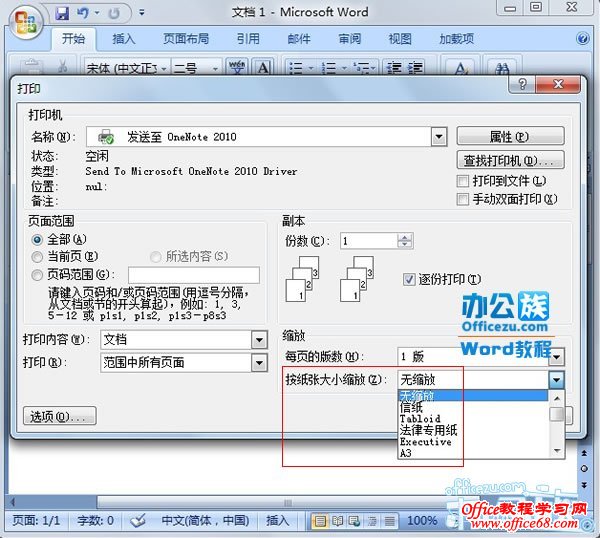
Task: Open the 加载项 ribbon tab
Action: pos(456,39)
